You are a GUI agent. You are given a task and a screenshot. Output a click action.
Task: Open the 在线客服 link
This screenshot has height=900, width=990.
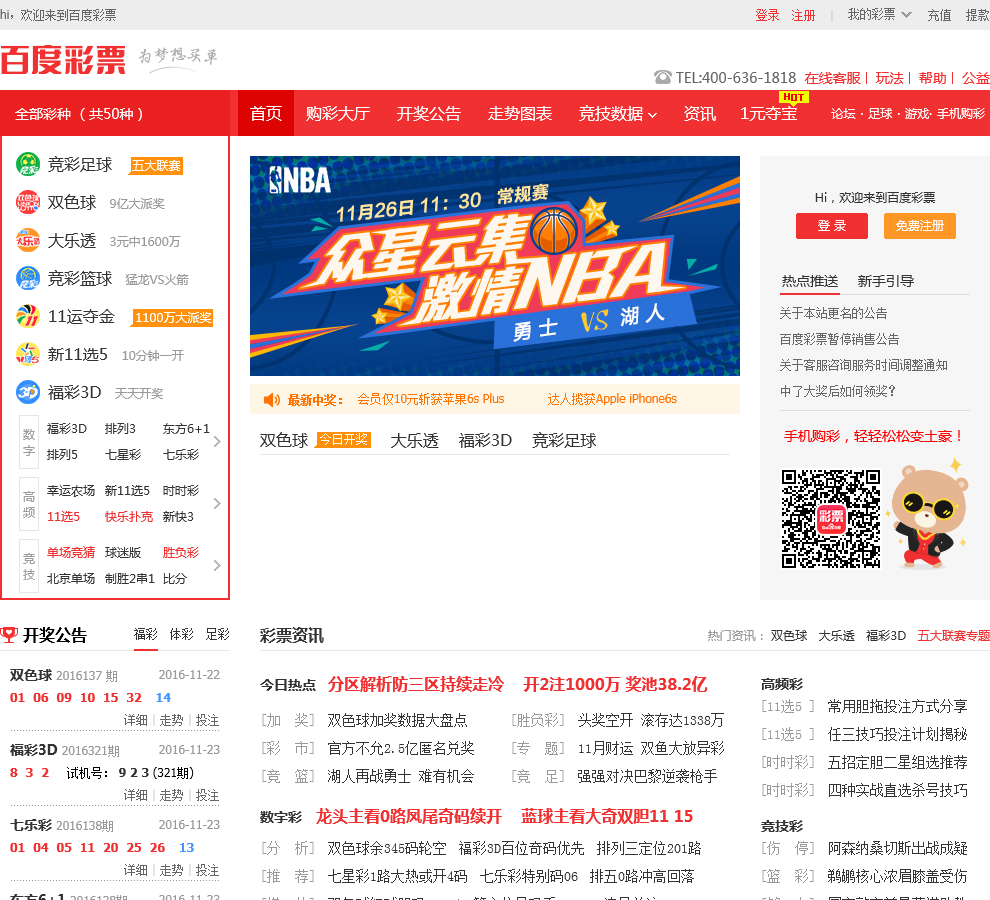click(x=832, y=78)
